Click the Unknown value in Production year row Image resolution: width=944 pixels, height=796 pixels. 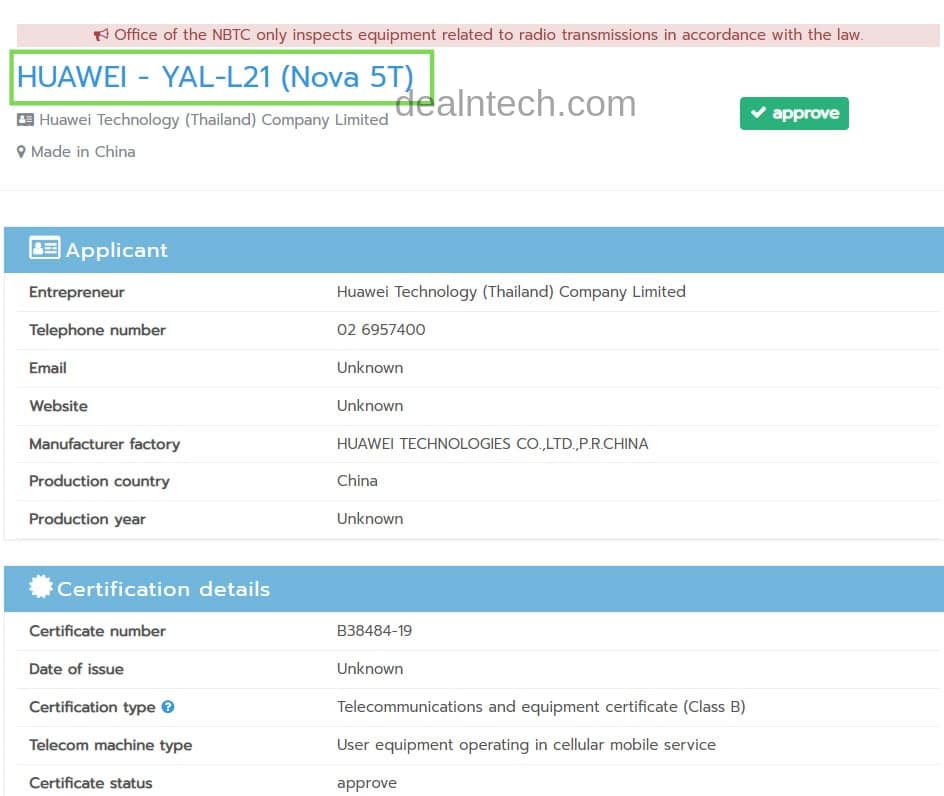370,519
